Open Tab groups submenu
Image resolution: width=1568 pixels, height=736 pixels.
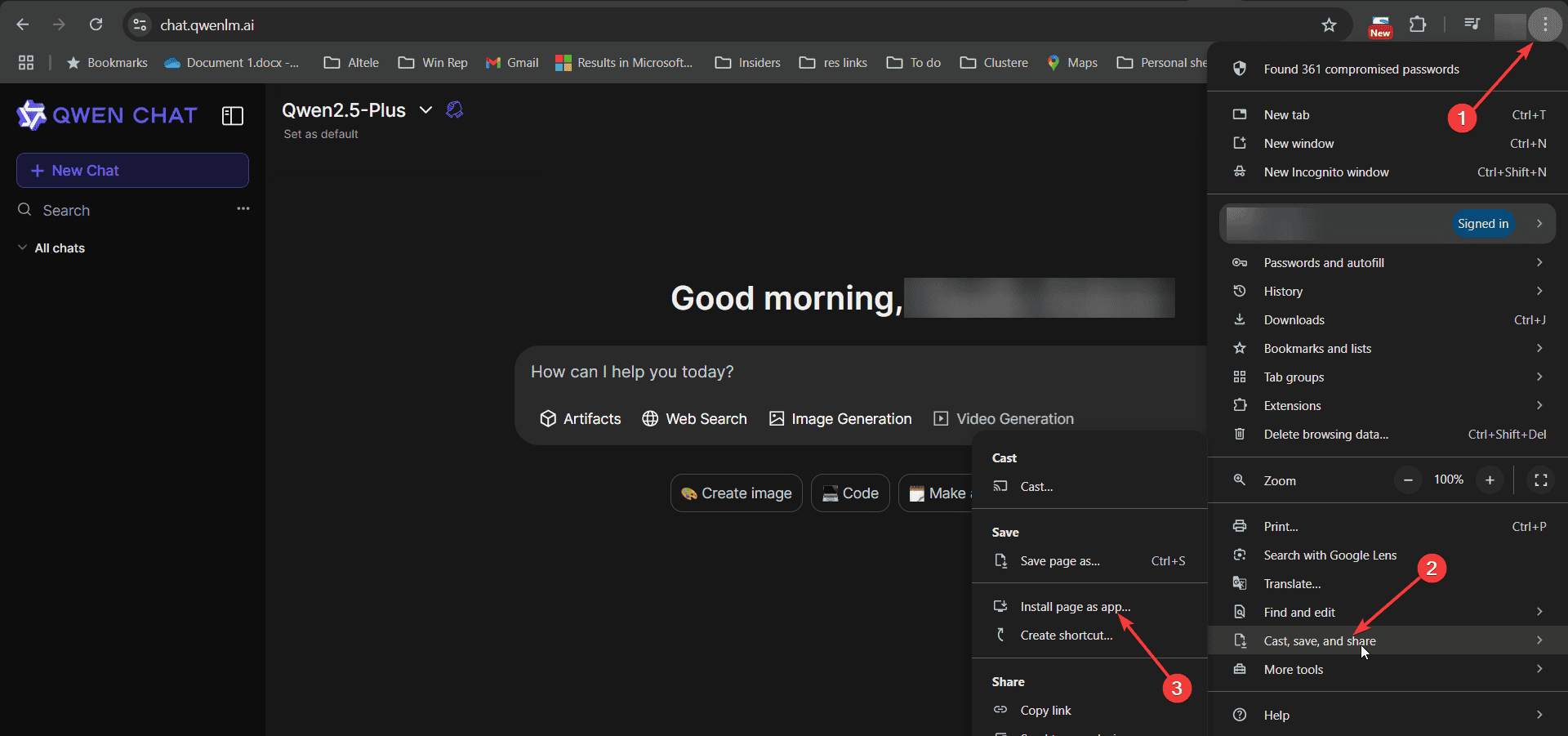1388,377
